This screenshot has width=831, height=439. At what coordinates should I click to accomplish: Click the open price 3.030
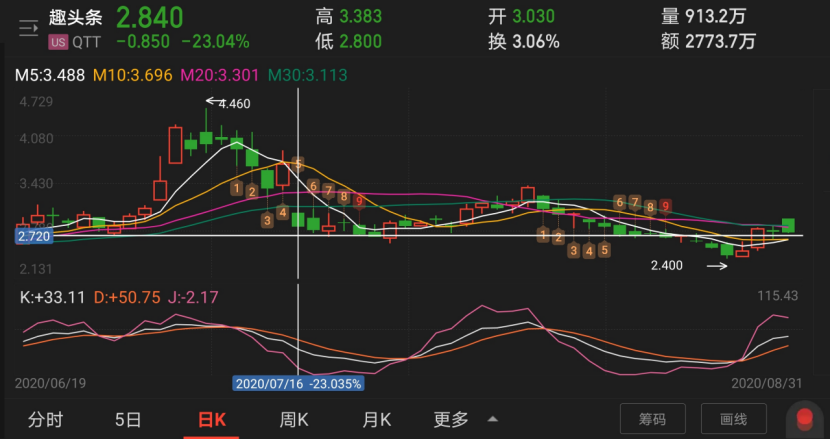pos(533,16)
